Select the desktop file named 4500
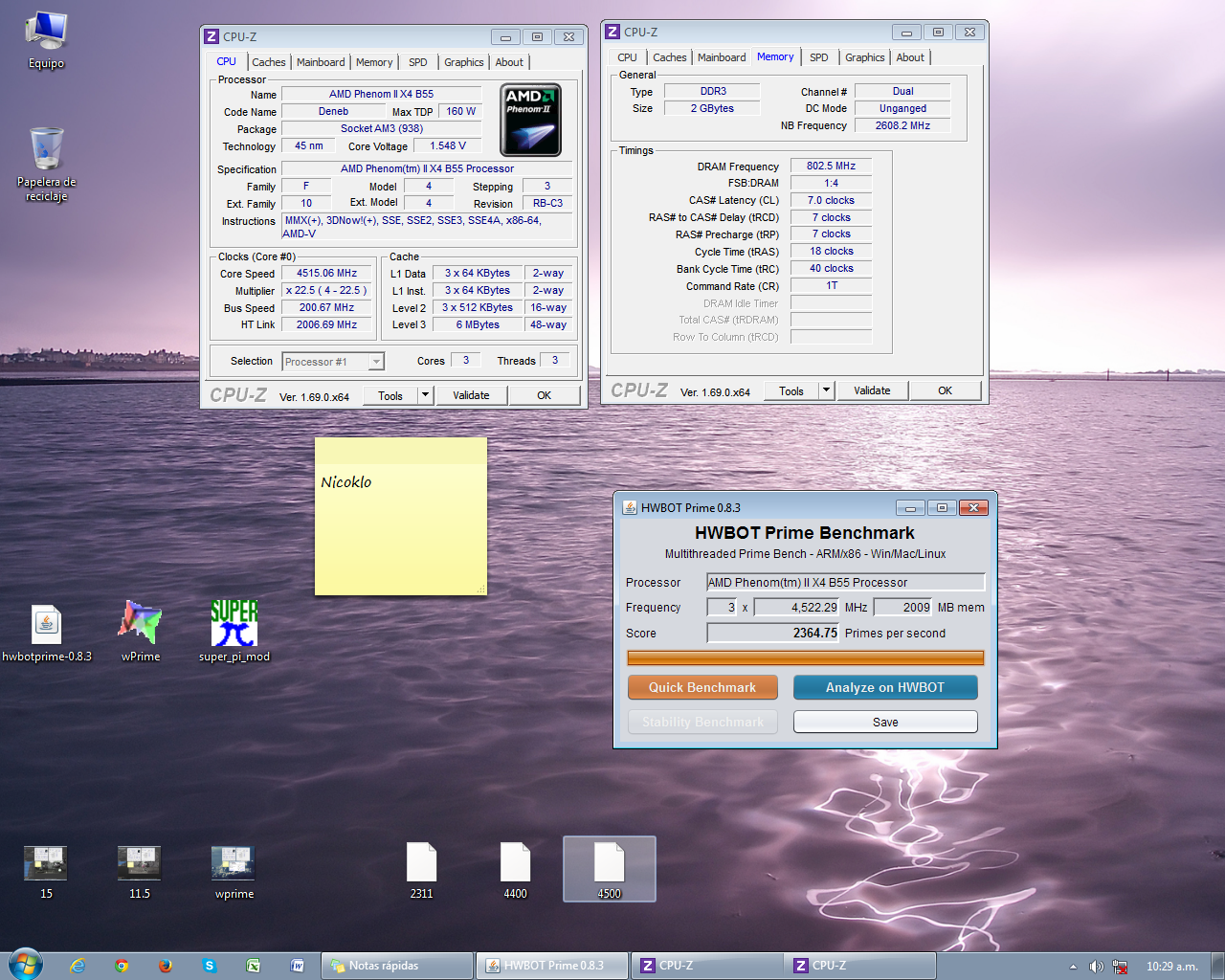1225x980 pixels. tap(610, 869)
